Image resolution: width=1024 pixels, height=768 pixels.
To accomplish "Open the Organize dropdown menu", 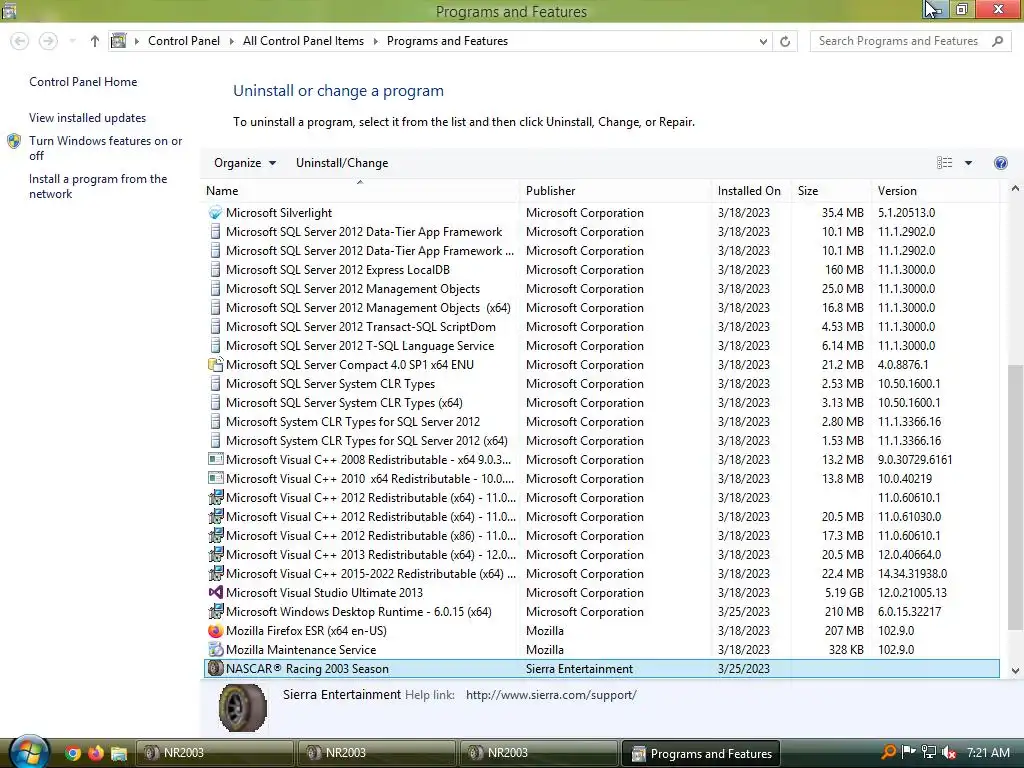I will point(245,163).
